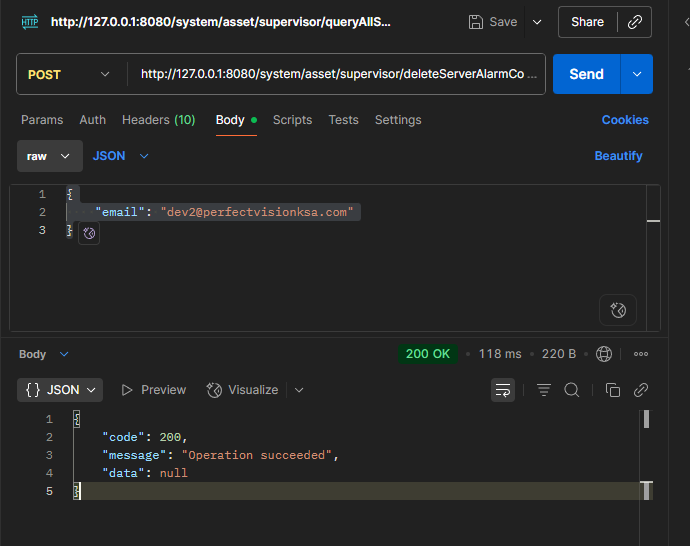This screenshot has width=690, height=546.
Task: Click the chain link icon in the response toolbar
Action: [641, 390]
